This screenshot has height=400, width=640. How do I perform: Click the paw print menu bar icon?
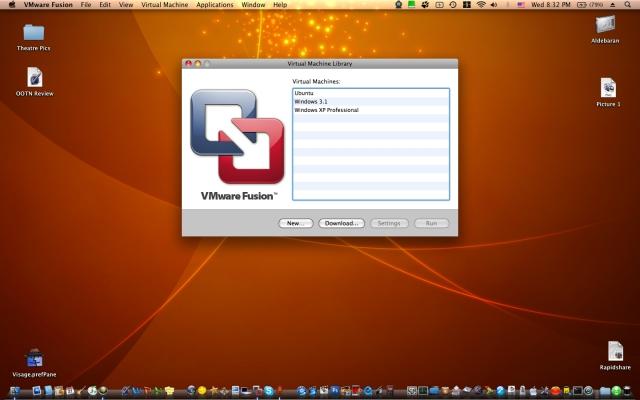pos(425,5)
